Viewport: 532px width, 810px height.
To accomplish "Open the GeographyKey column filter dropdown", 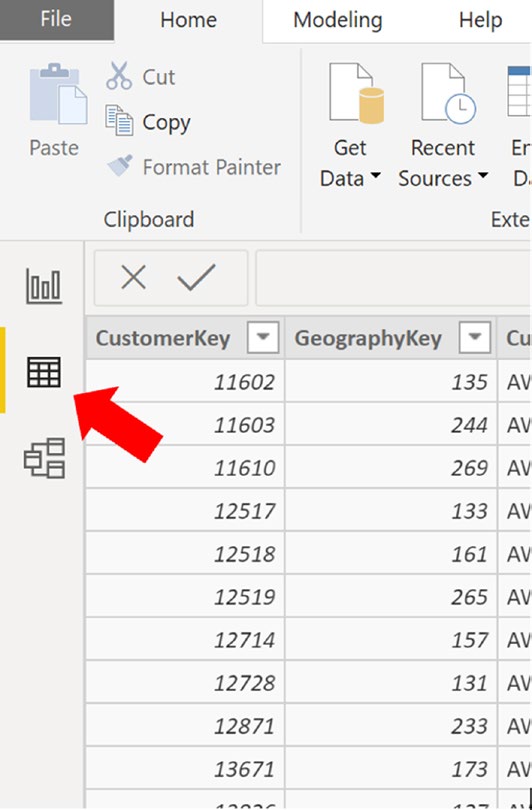I will tap(474, 337).
